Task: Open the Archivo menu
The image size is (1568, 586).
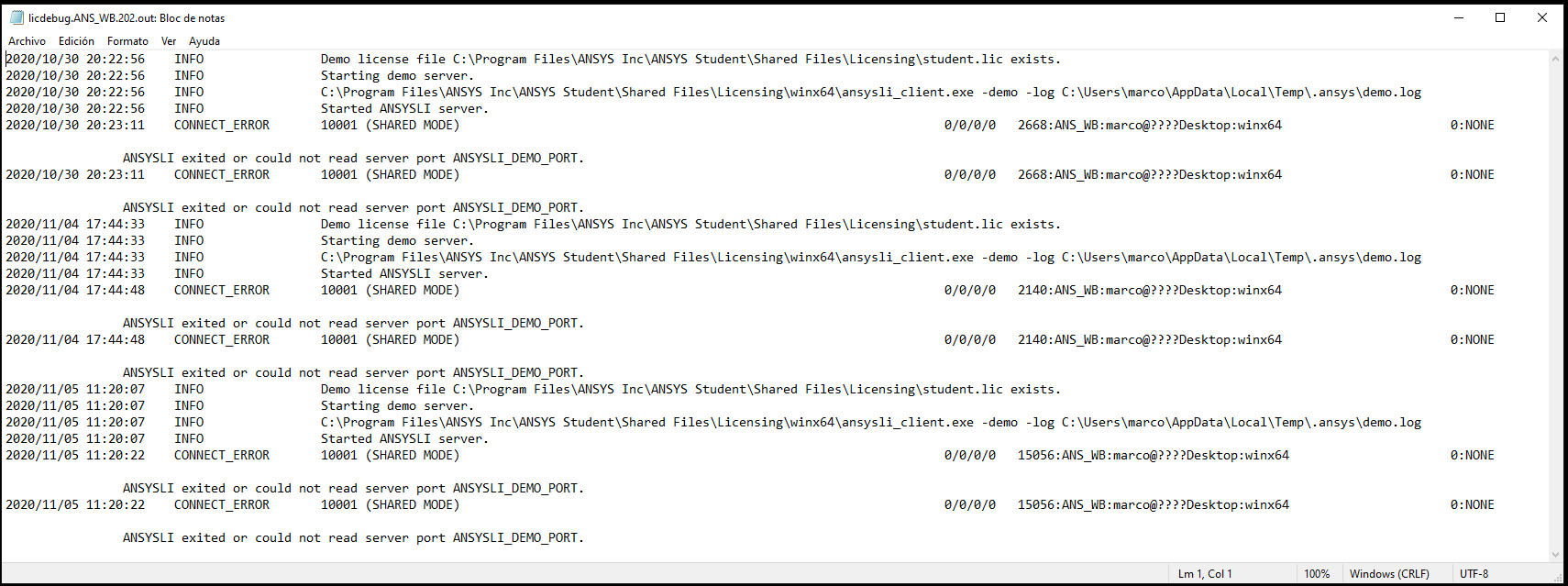Action: coord(27,41)
